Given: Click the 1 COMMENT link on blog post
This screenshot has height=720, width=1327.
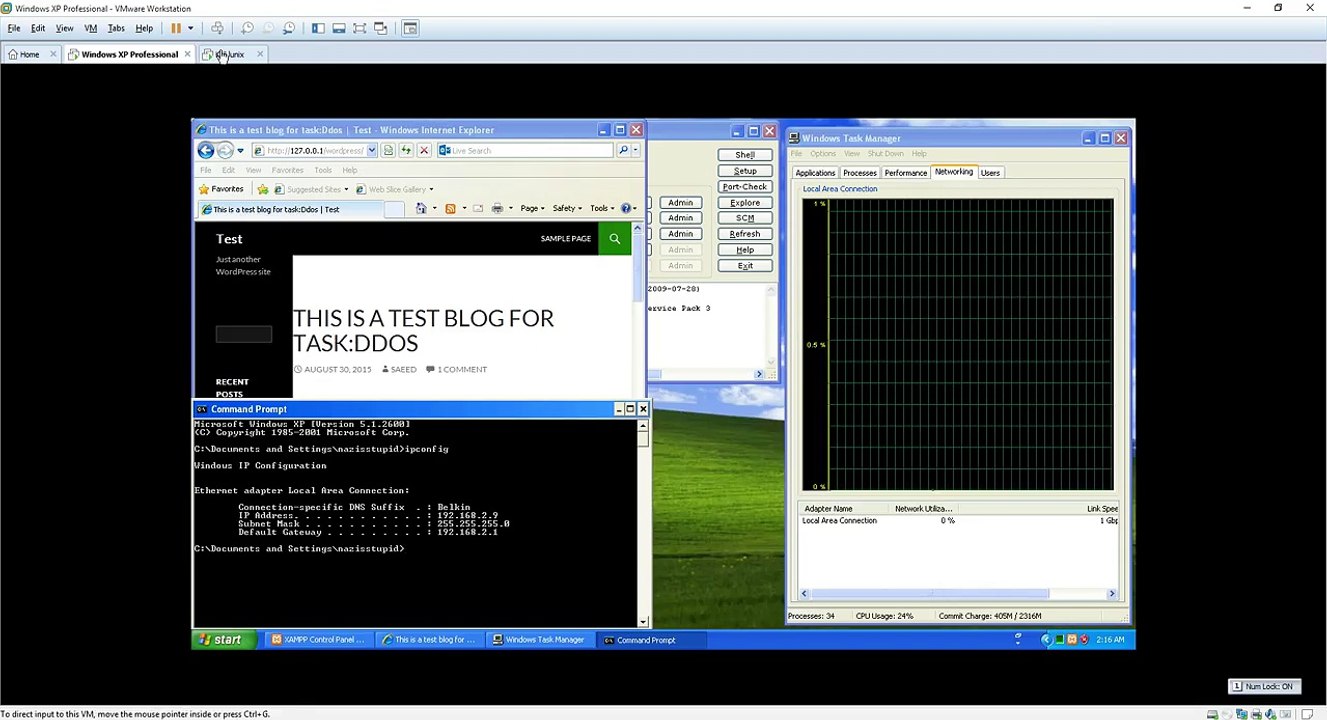Looking at the screenshot, I should click(462, 369).
